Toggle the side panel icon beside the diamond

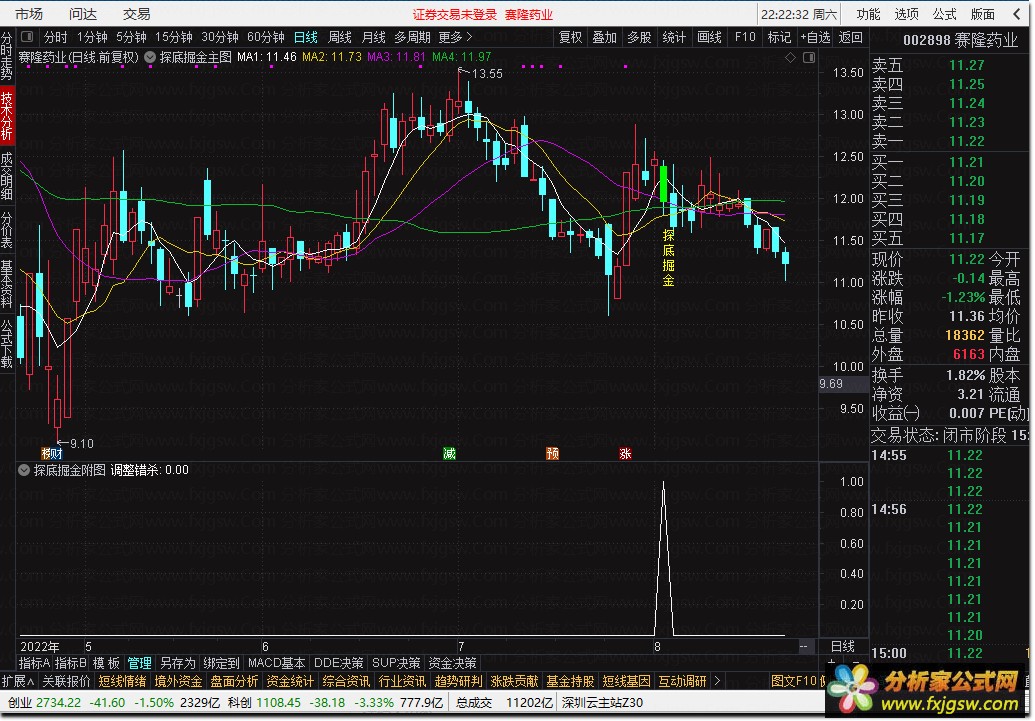pyautogui.click(x=809, y=58)
